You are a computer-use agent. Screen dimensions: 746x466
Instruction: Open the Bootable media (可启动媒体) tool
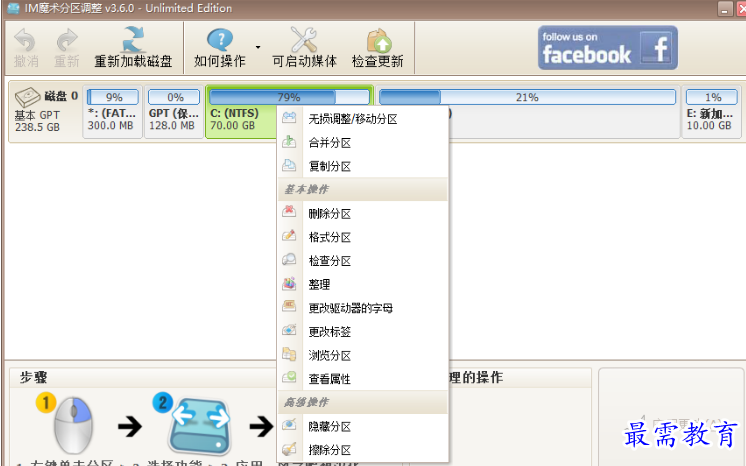tap(304, 40)
